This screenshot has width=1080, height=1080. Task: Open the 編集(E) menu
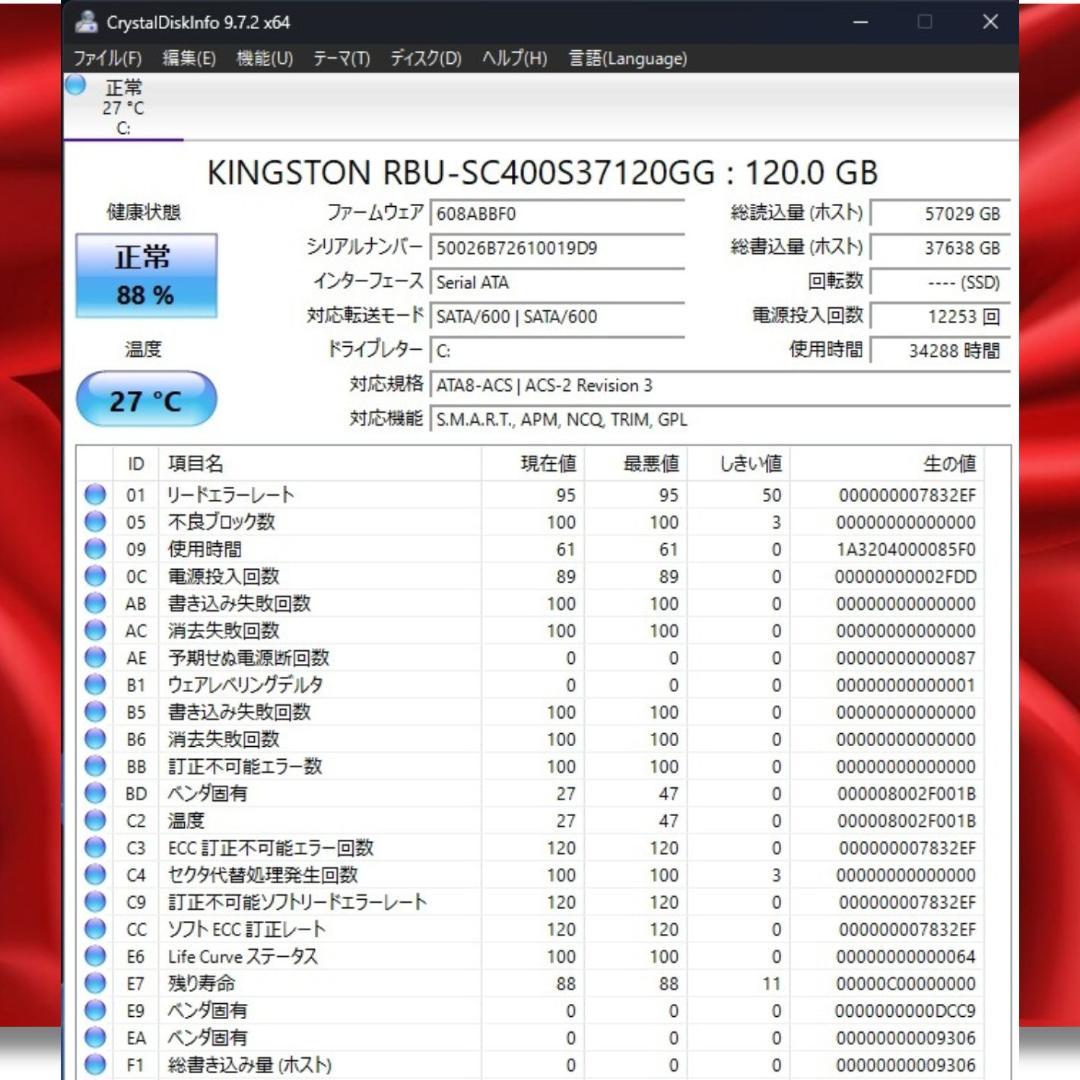tap(189, 59)
